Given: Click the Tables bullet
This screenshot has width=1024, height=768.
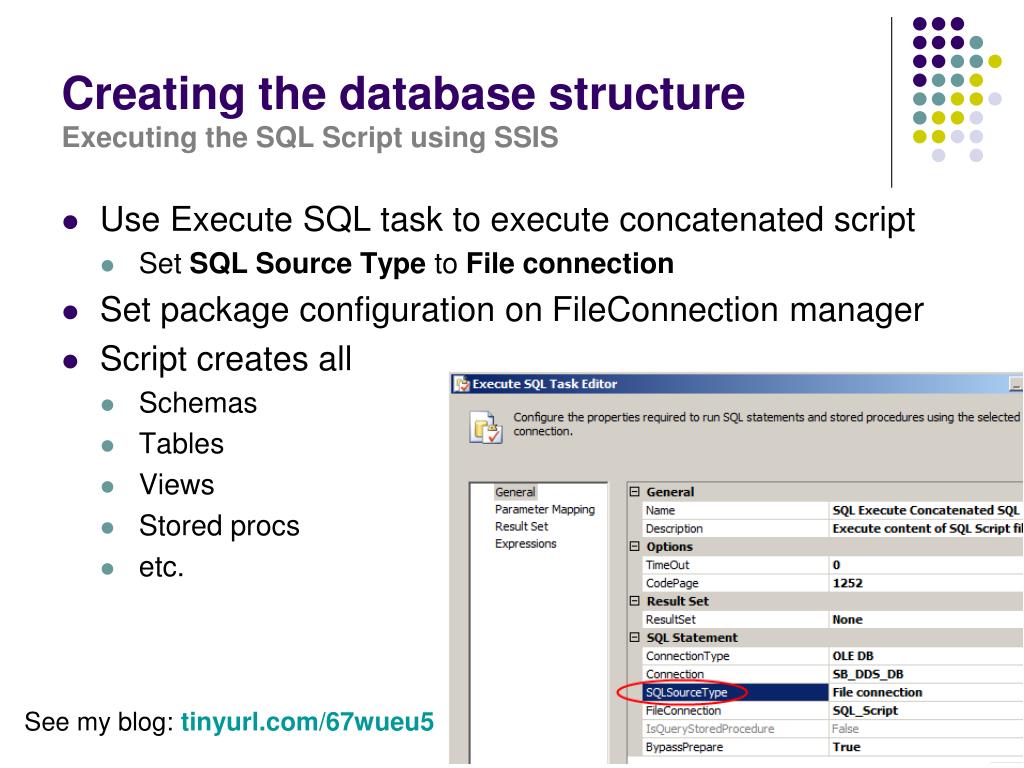Looking at the screenshot, I should tap(182, 444).
